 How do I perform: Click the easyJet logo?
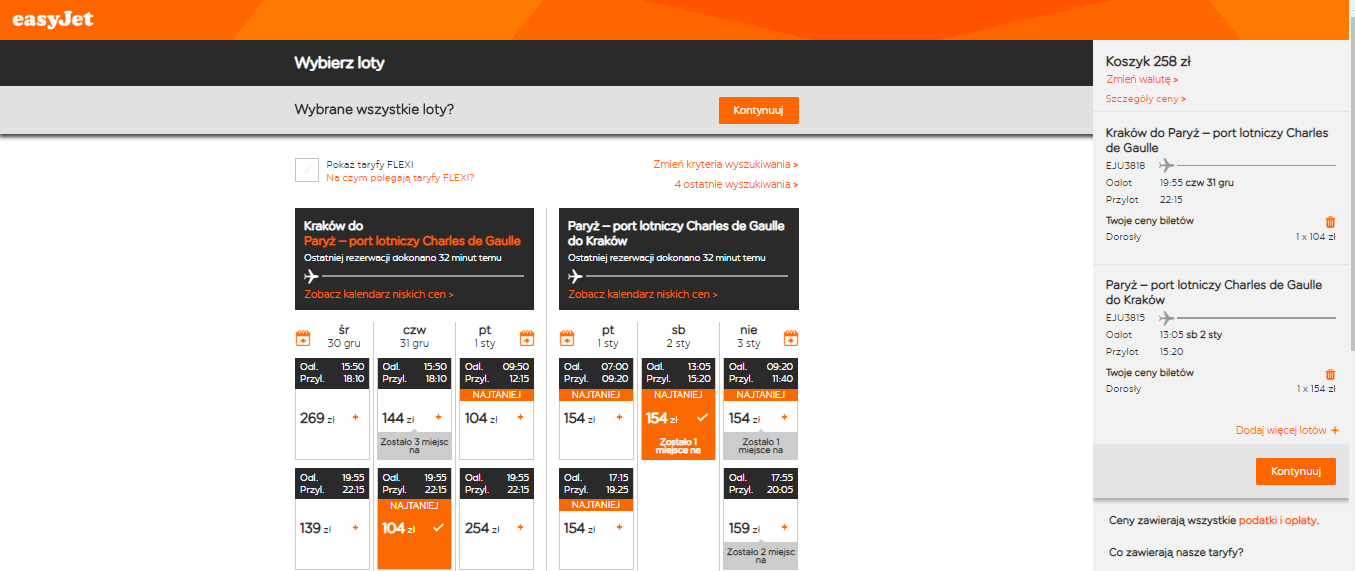pos(53,19)
